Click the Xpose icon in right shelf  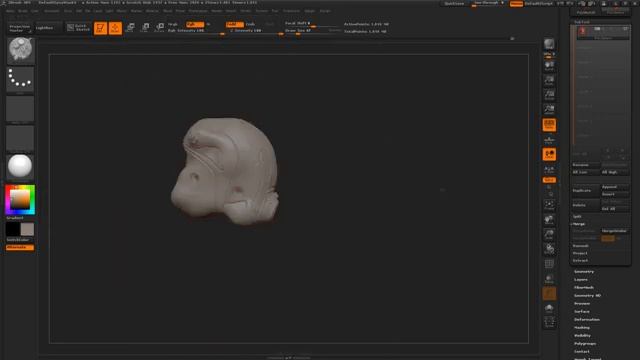click(549, 322)
